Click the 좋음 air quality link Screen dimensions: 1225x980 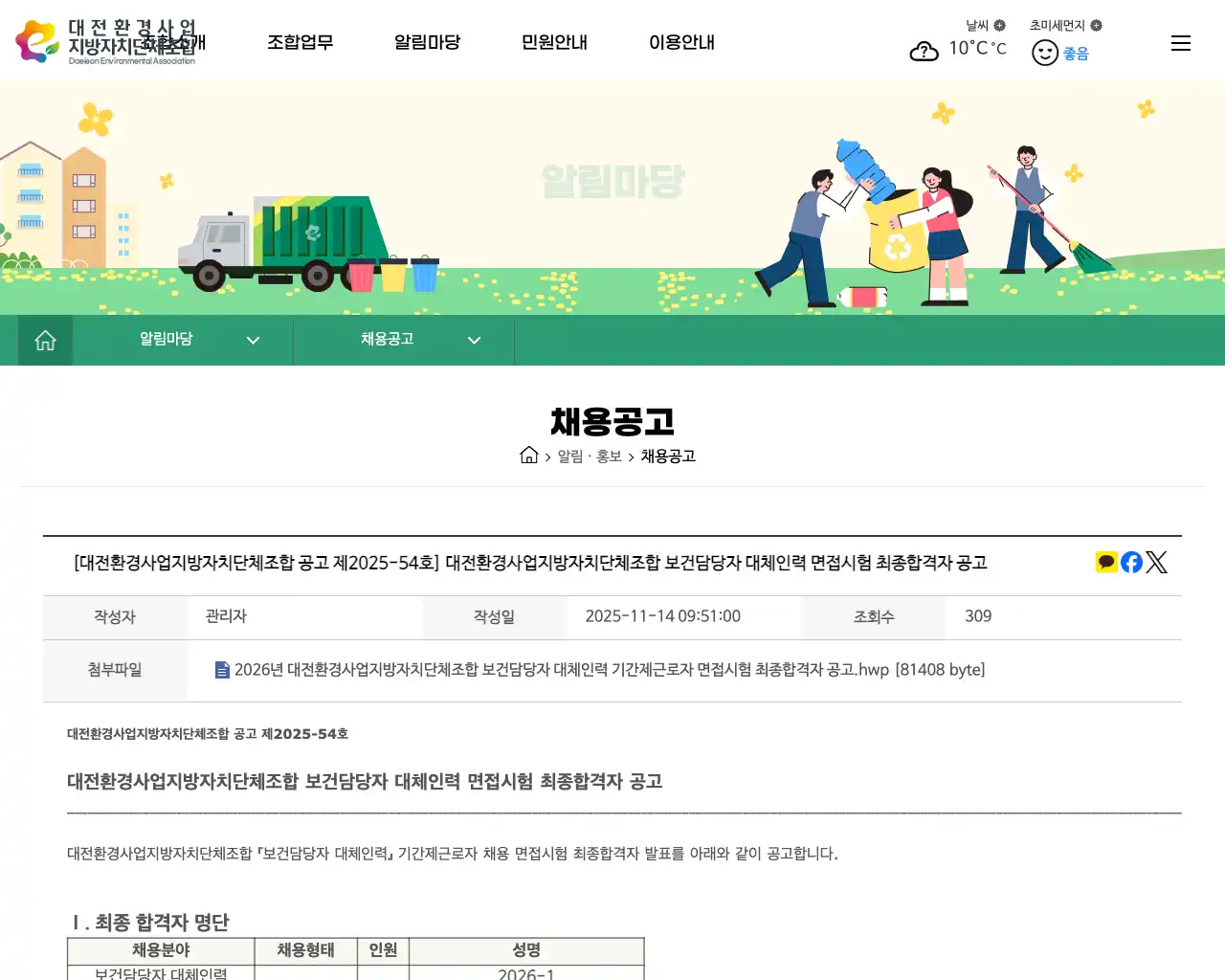[x=1076, y=54]
